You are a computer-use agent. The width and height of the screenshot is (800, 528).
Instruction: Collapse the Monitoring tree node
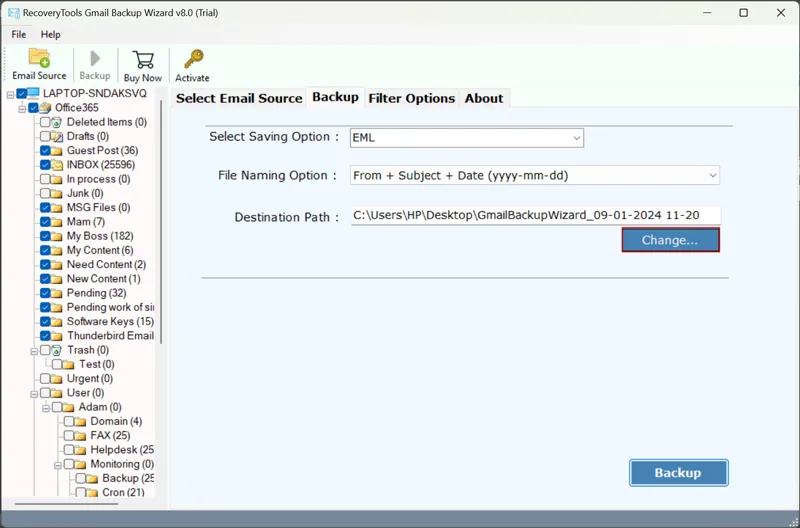[x=58, y=465]
